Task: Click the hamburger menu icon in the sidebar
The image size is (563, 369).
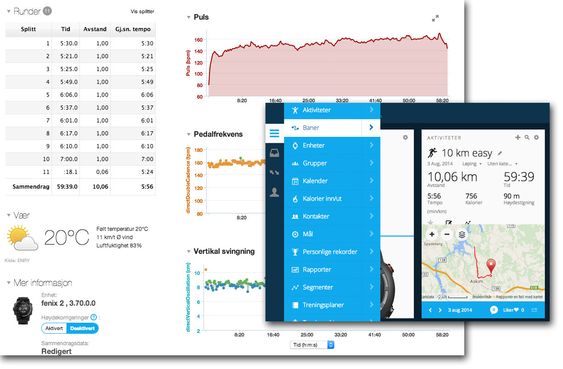Action: pyautogui.click(x=274, y=133)
